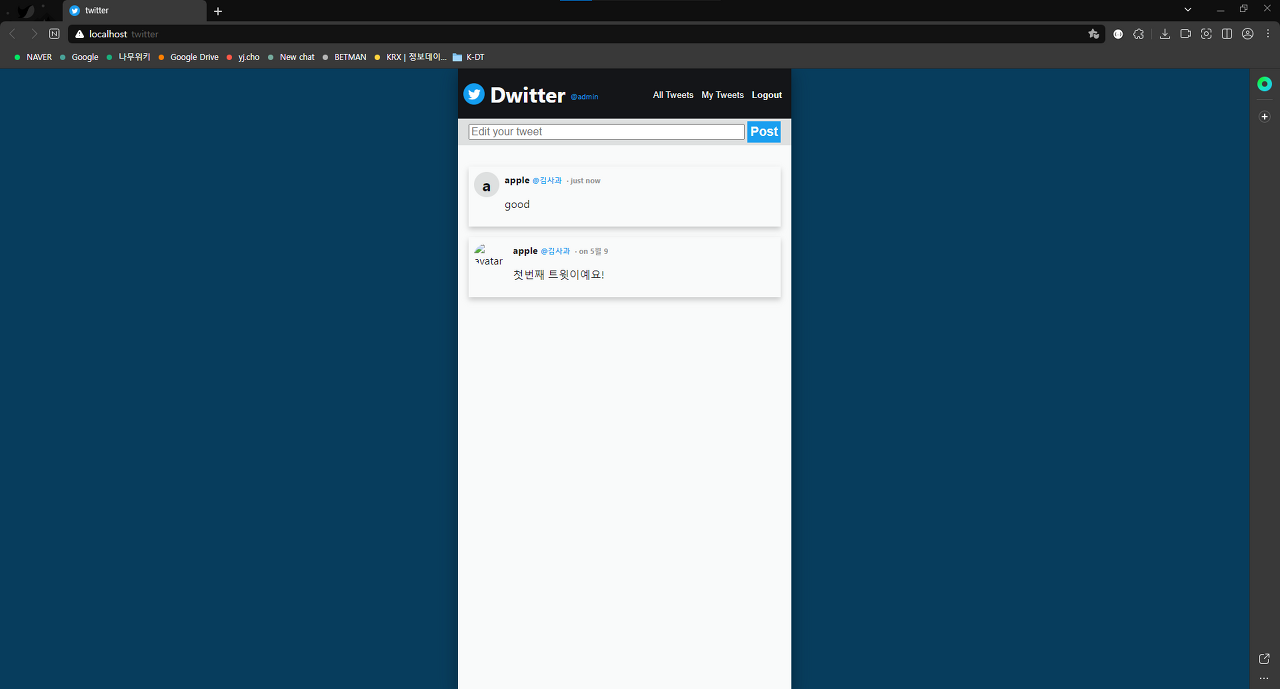
Task: Open the BETMAN bookmark
Action: 344,57
